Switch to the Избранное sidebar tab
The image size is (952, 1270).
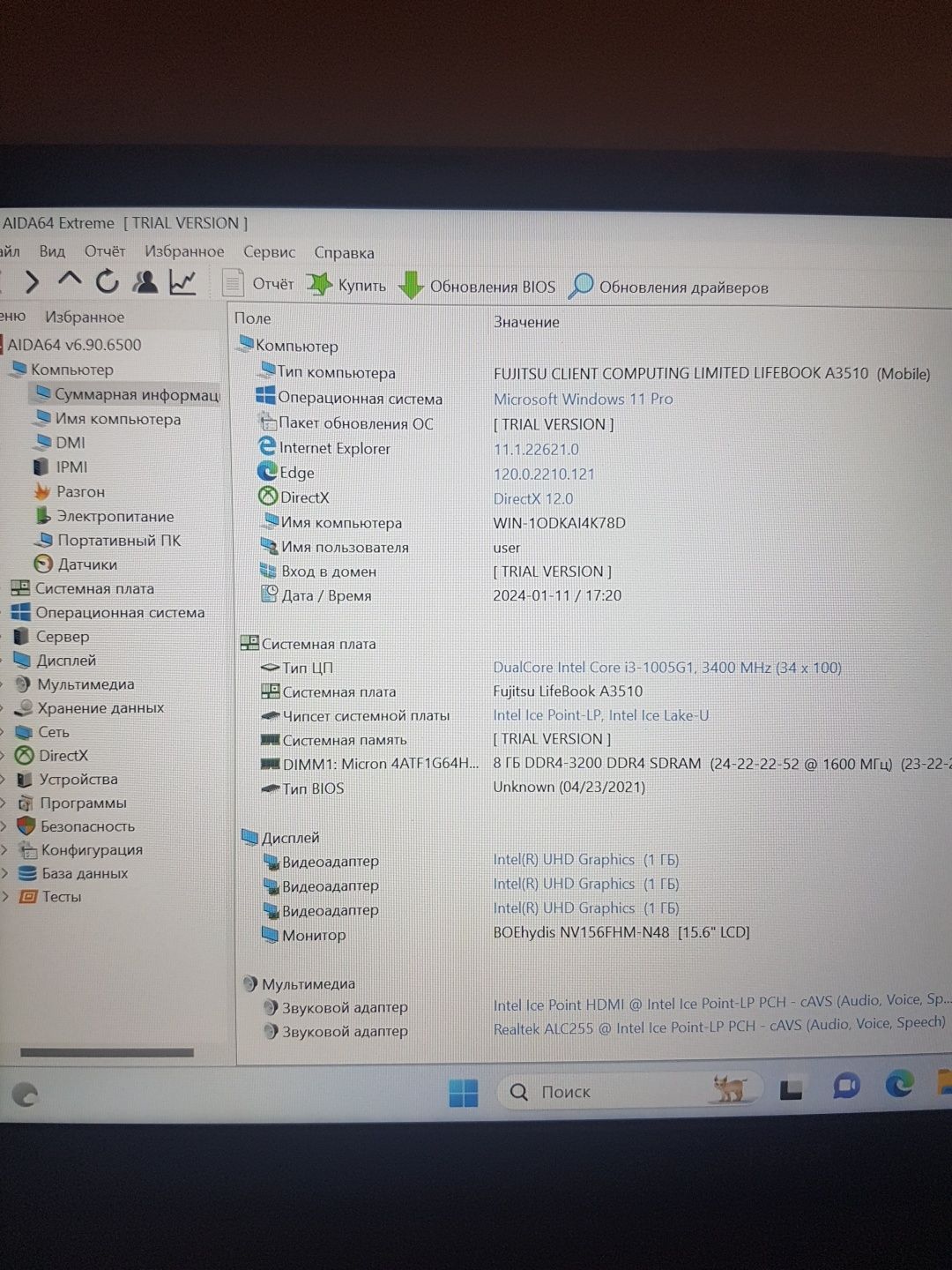coord(85,317)
